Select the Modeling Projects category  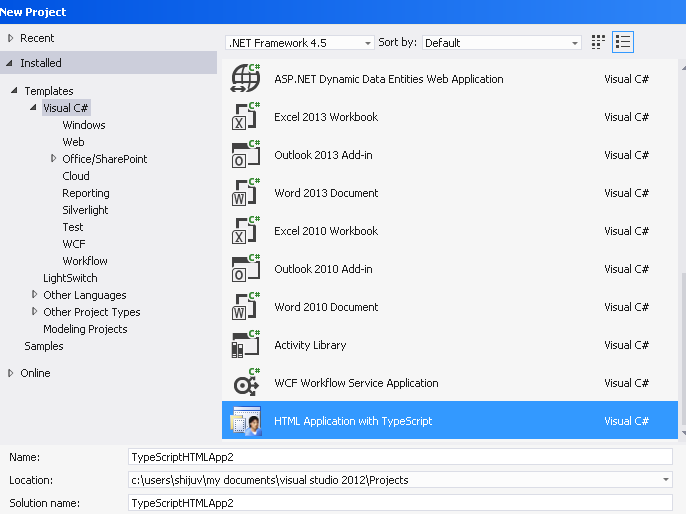point(85,329)
